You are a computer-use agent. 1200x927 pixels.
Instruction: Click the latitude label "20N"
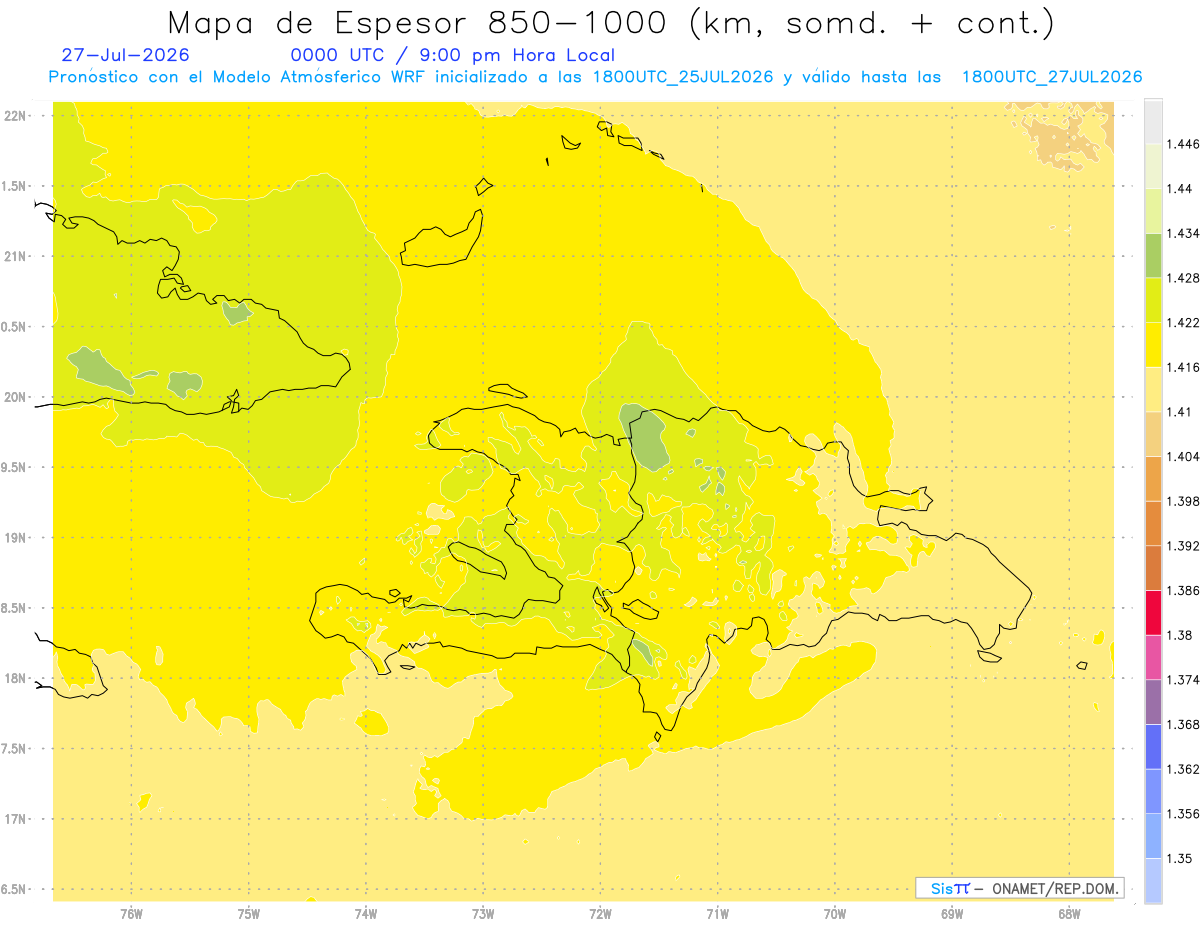(x=16, y=397)
